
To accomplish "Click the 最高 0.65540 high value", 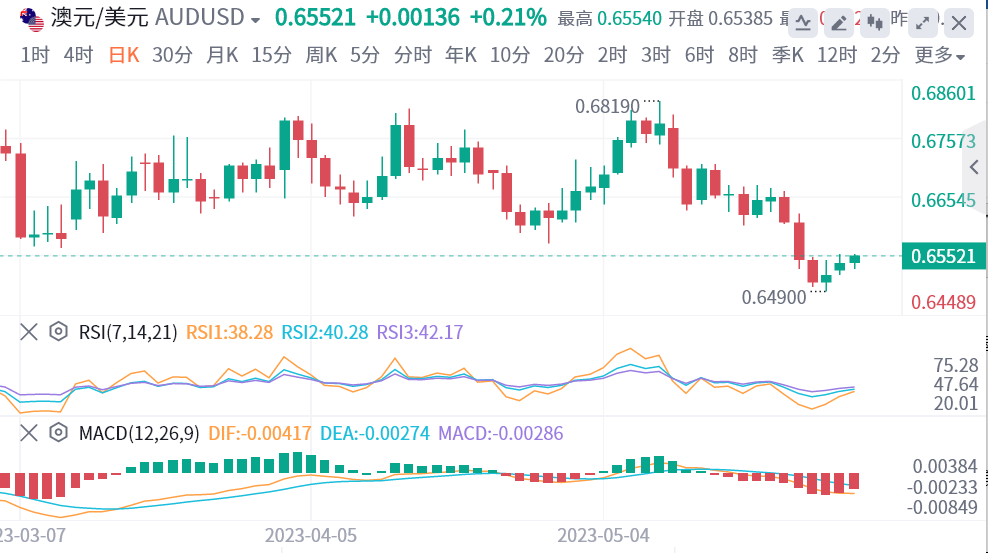I will 609,19.
